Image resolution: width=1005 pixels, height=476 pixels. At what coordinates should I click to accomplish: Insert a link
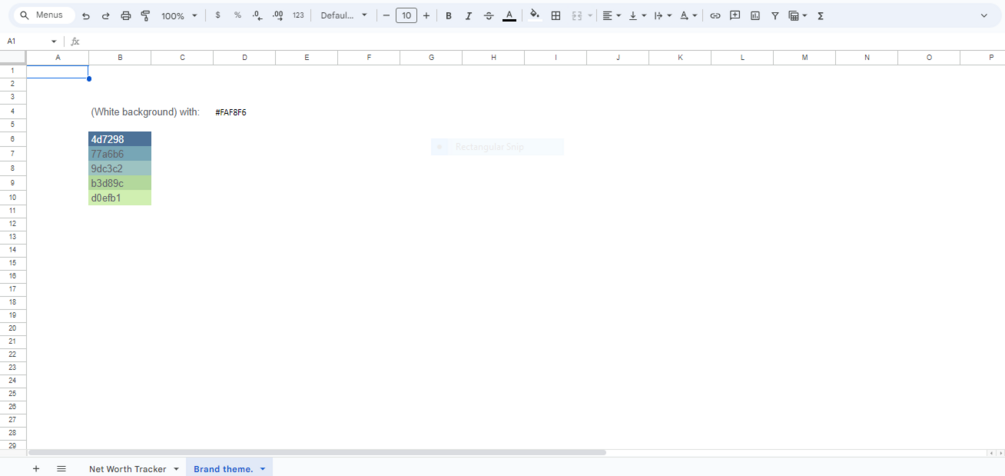coord(715,16)
